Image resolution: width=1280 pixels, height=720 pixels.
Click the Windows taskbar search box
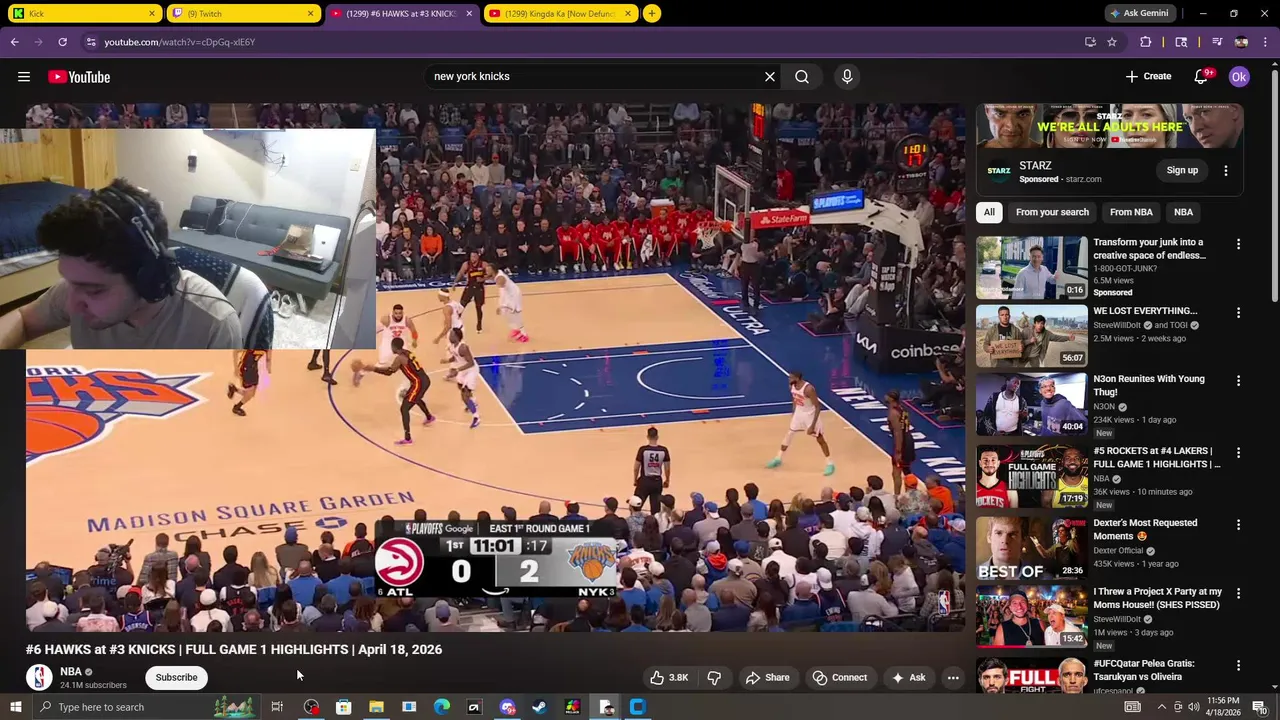pyautogui.click(x=145, y=707)
